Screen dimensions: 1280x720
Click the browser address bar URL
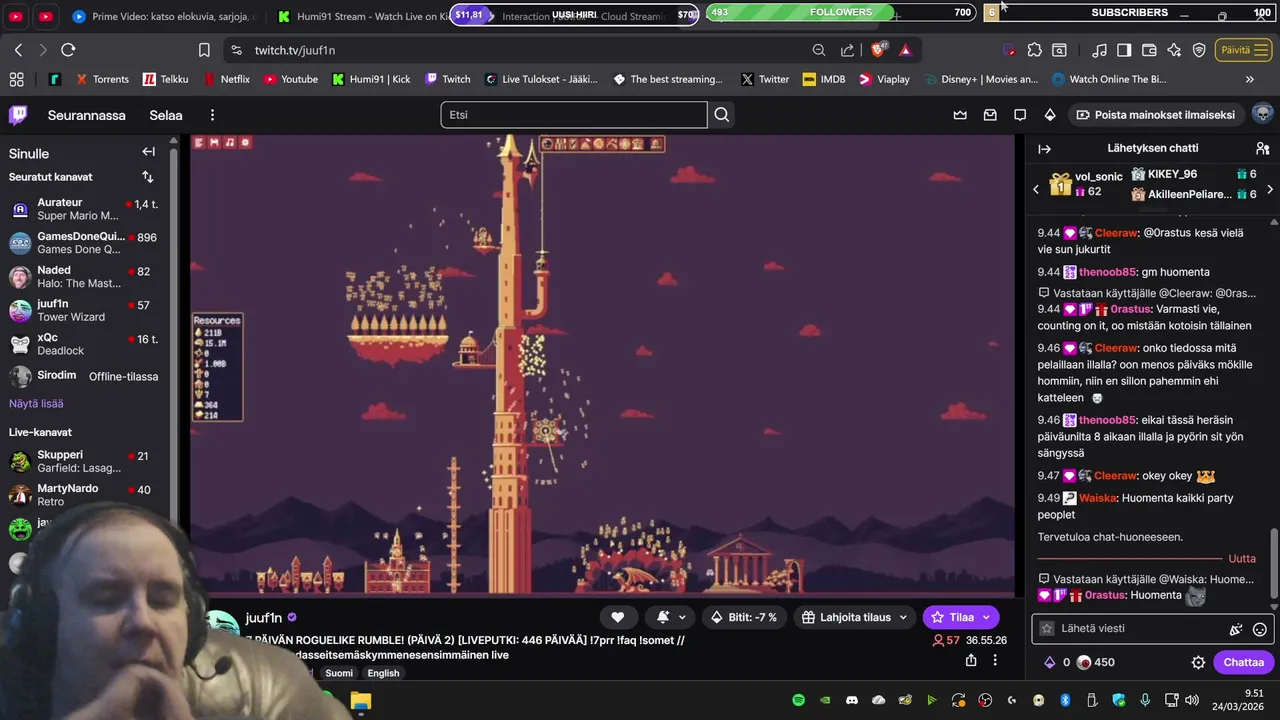point(295,50)
